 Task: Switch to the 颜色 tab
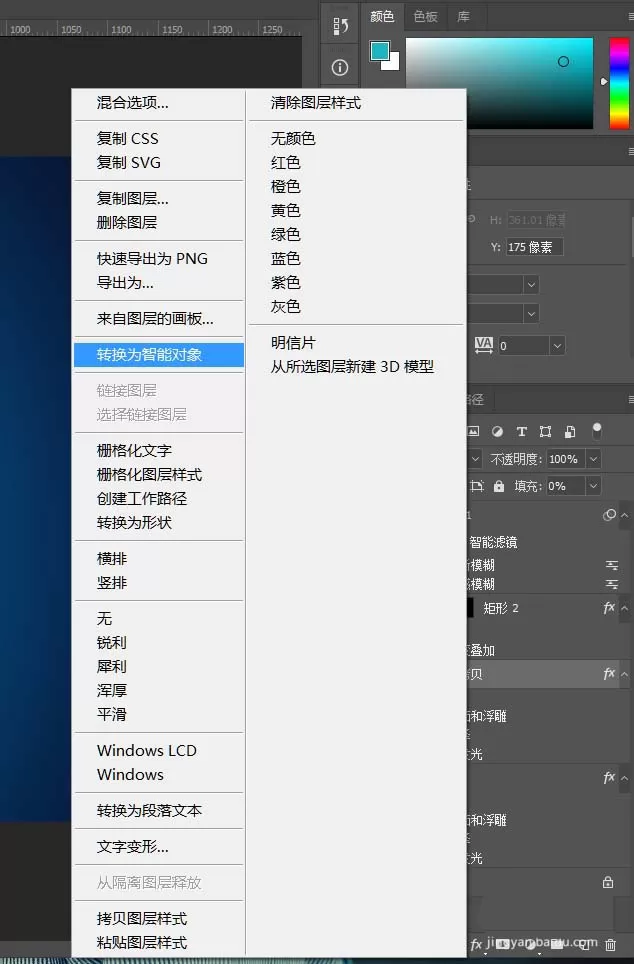[x=382, y=17]
